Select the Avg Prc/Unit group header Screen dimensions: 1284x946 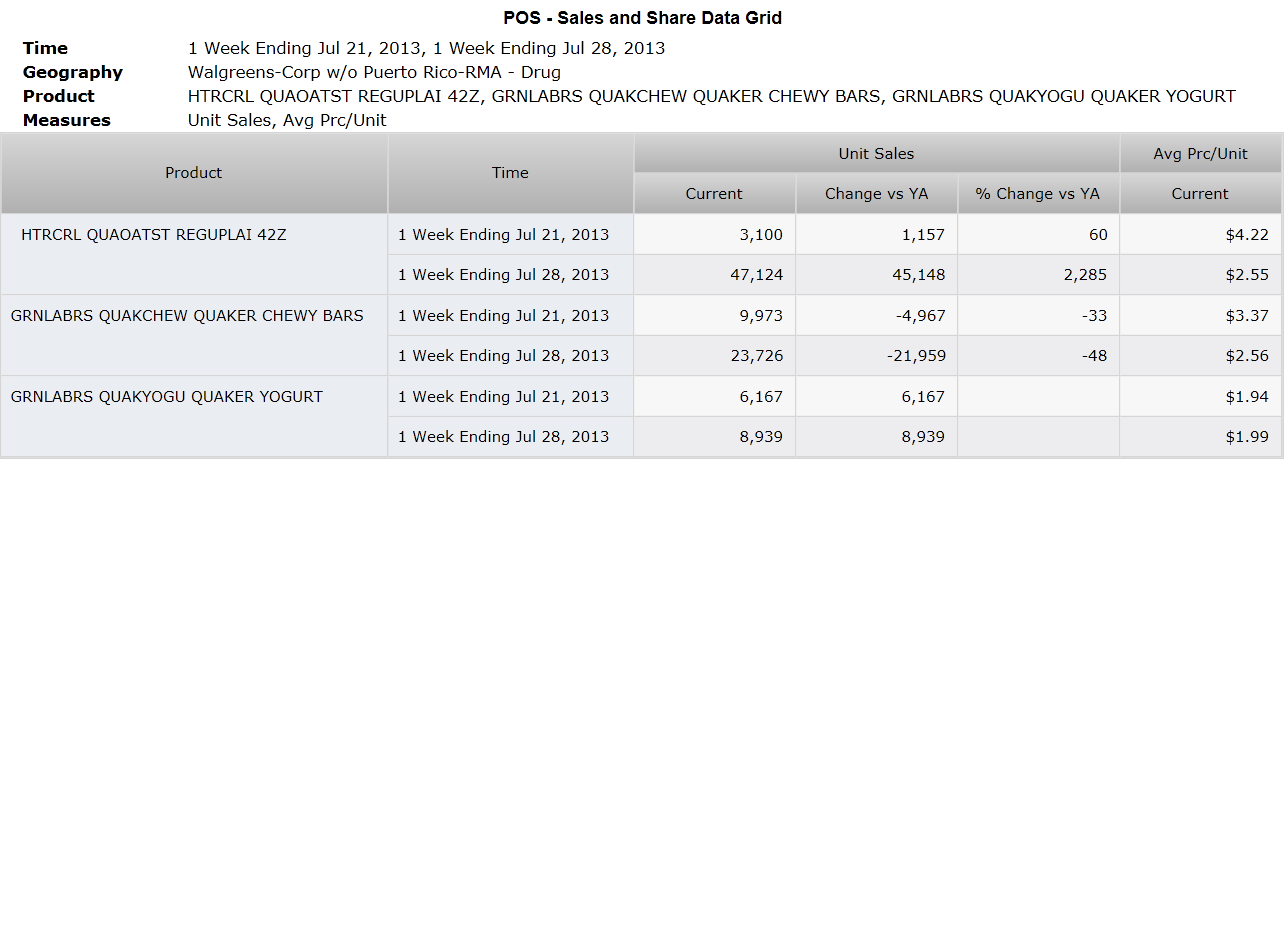pyautogui.click(x=1200, y=153)
